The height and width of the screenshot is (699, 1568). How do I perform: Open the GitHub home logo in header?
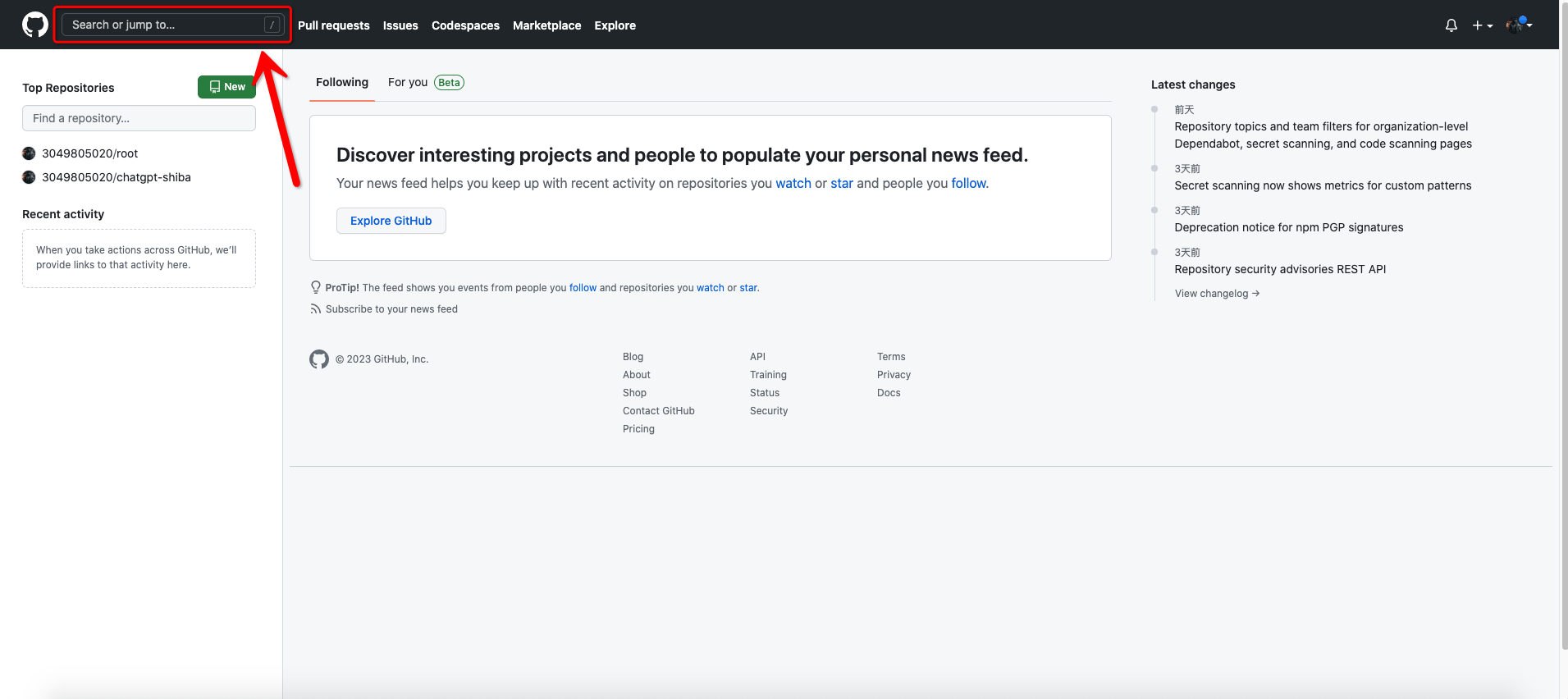point(34,25)
